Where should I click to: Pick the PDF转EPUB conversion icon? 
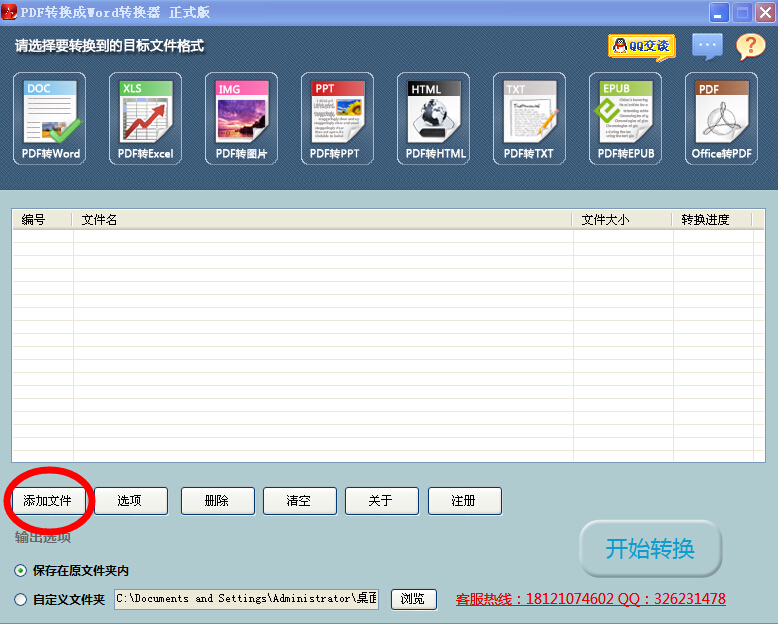pyautogui.click(x=626, y=119)
